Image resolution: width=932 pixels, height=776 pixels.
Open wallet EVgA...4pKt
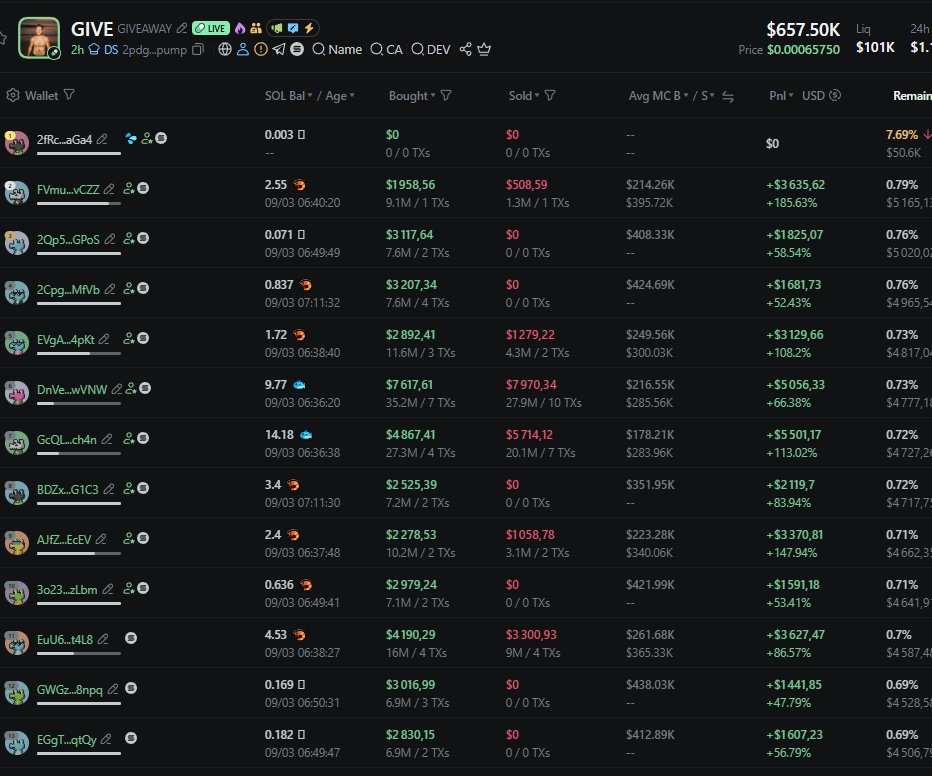tap(65, 339)
